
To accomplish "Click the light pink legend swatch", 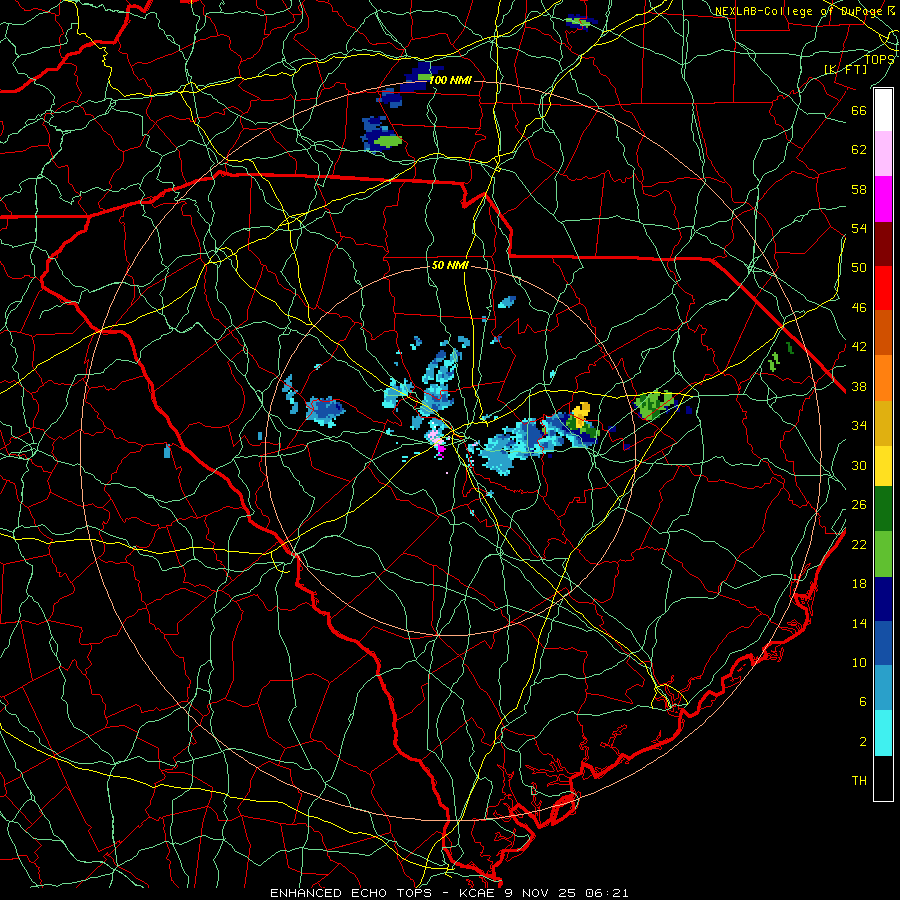I will [x=883, y=154].
